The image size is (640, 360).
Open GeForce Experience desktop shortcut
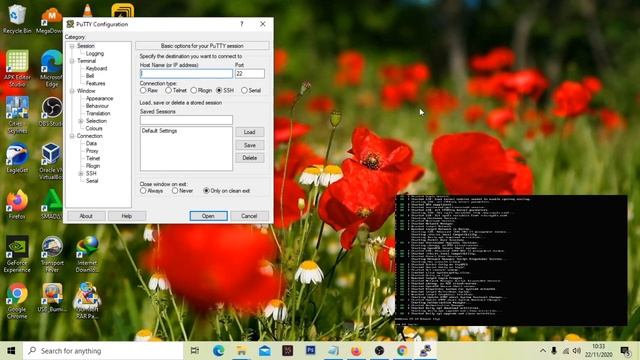[17, 254]
